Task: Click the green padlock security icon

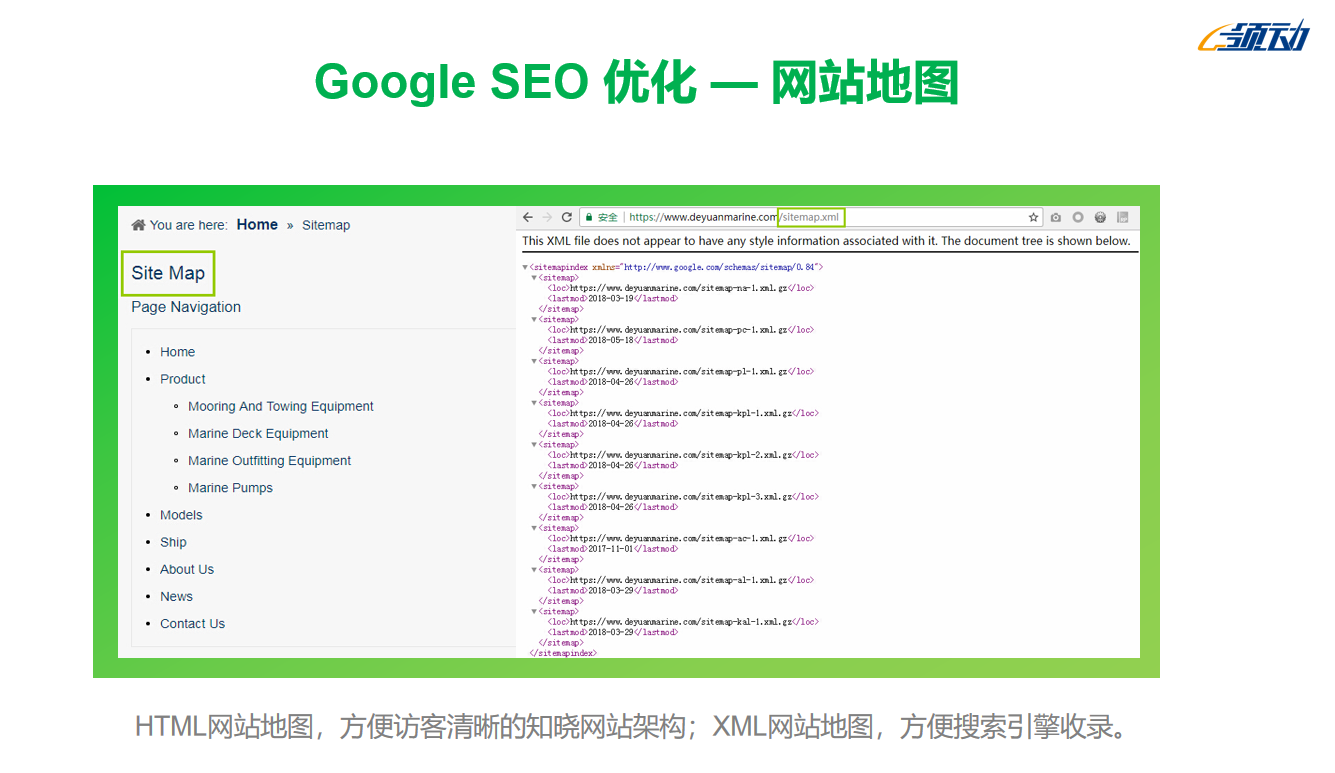Action: pyautogui.click(x=589, y=217)
